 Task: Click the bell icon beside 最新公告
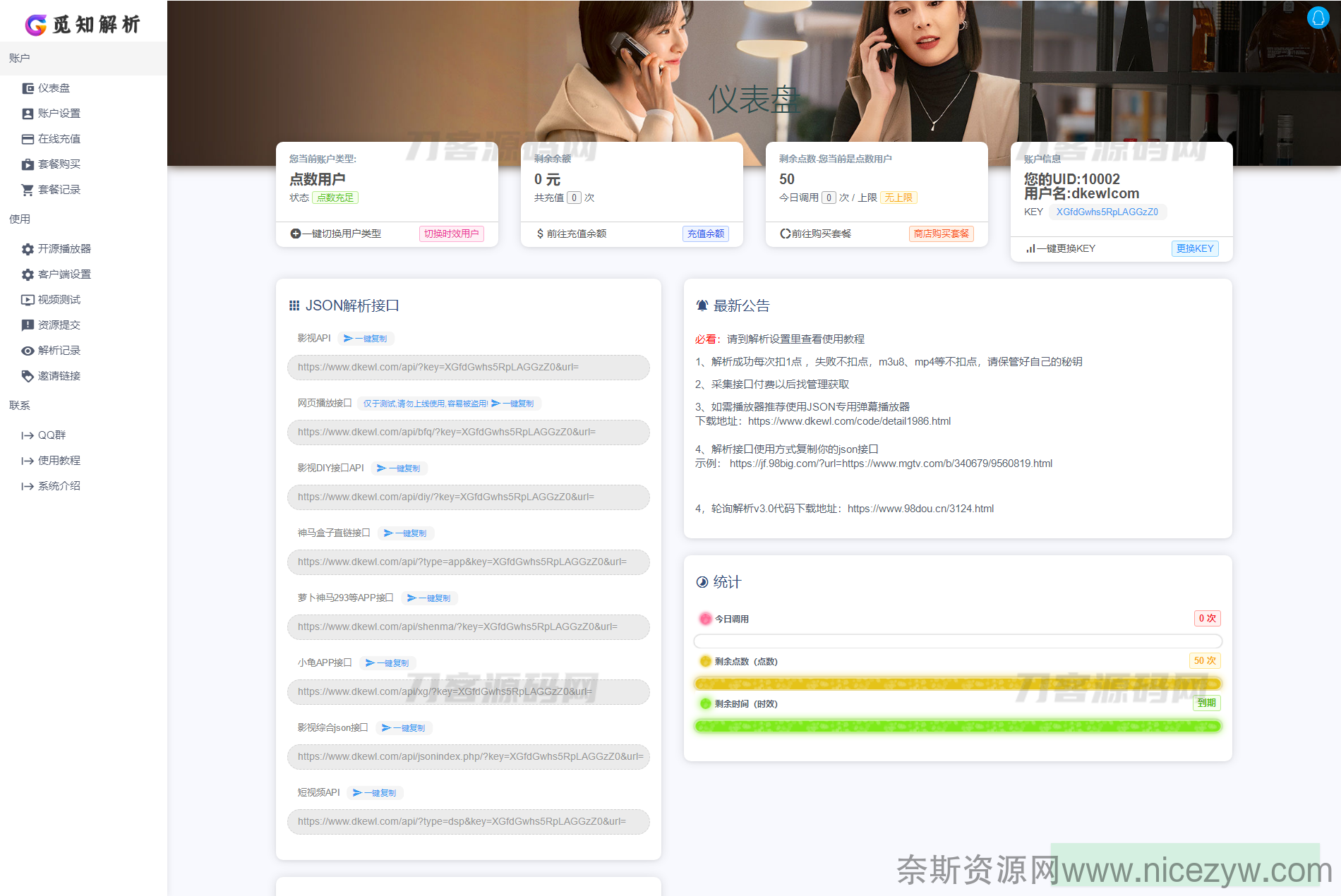tap(702, 305)
